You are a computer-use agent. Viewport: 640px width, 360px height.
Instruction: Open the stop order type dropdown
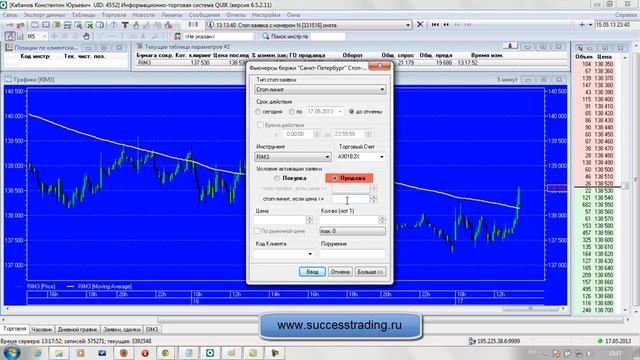coord(320,89)
